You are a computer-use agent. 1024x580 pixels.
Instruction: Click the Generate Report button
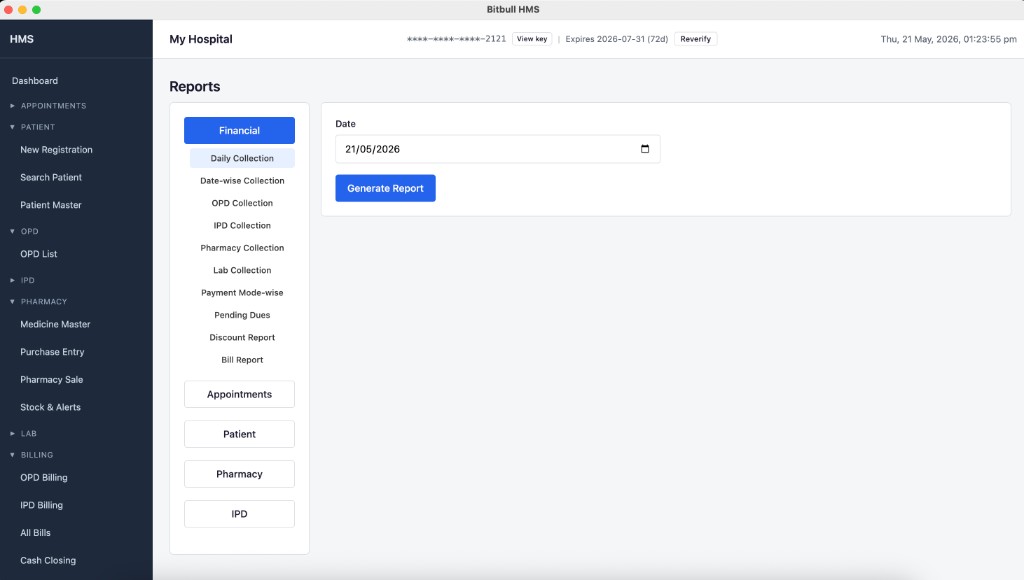pyautogui.click(x=385, y=188)
